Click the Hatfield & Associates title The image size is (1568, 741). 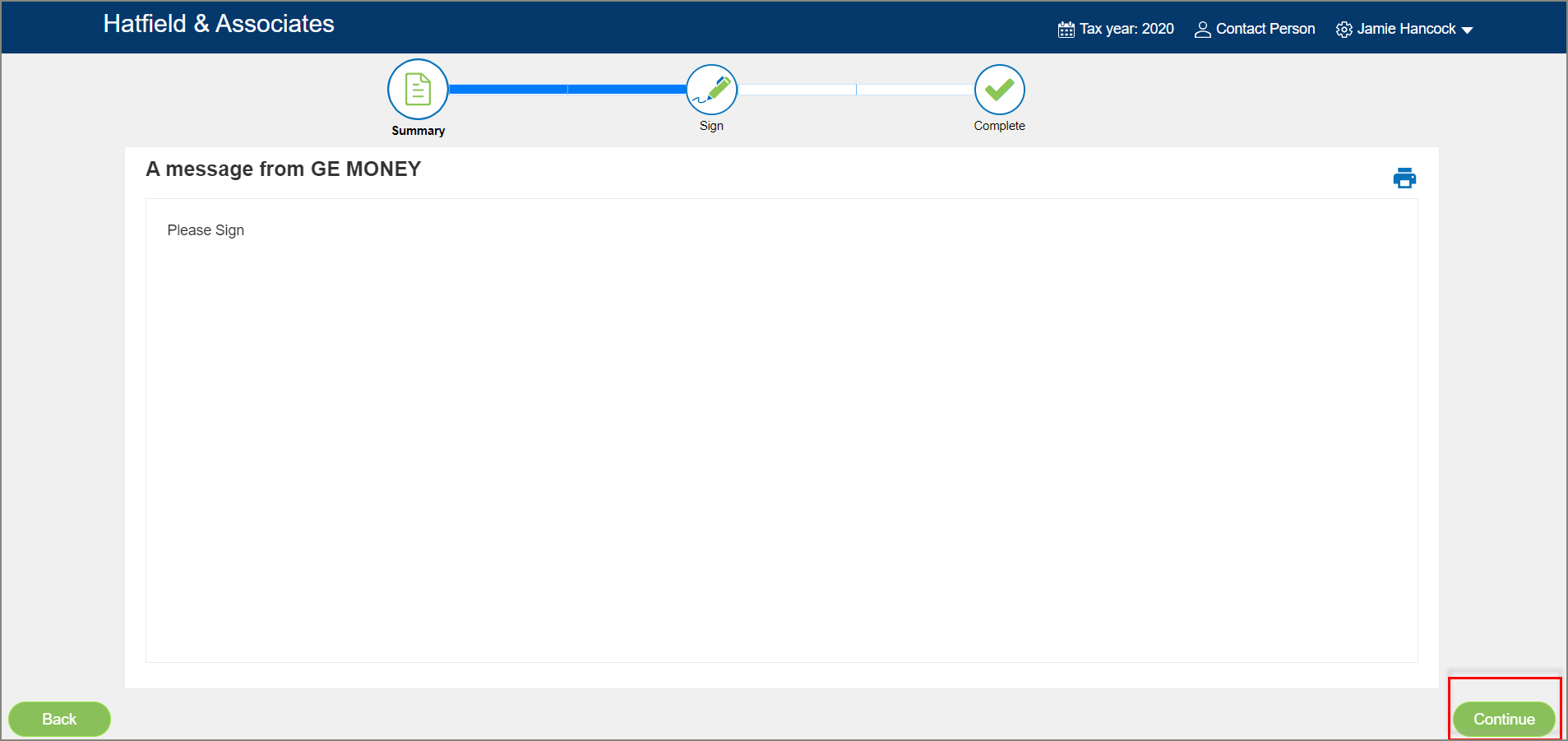pyautogui.click(x=219, y=24)
